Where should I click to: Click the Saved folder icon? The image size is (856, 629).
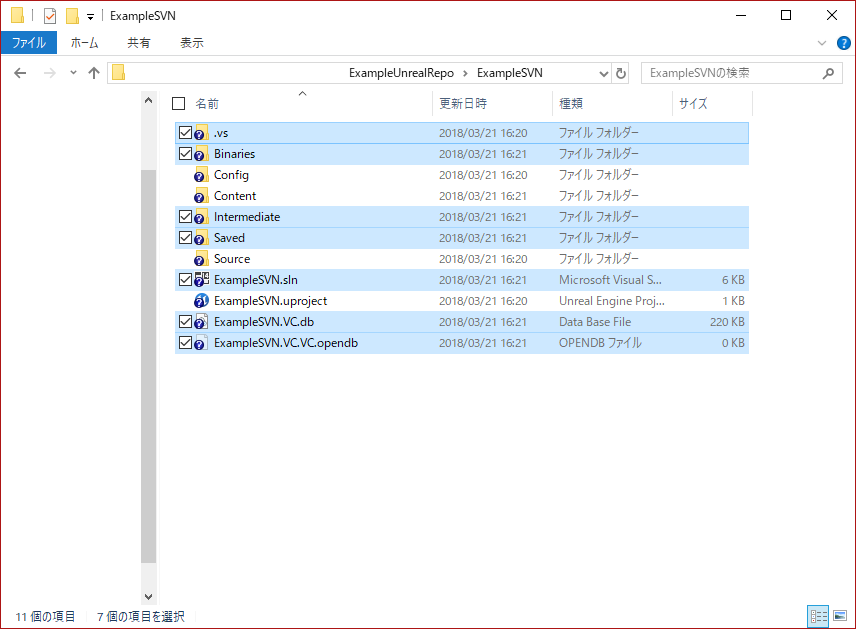pyautogui.click(x=201, y=238)
